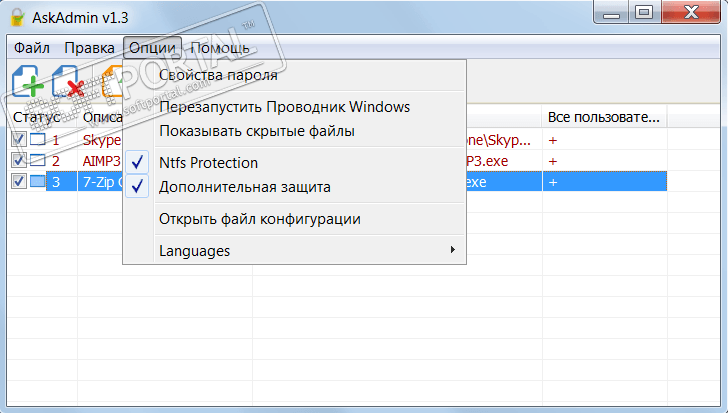The height and width of the screenshot is (413, 728).
Task: Choose Перезапустить Проводник Windows
Action: point(284,107)
